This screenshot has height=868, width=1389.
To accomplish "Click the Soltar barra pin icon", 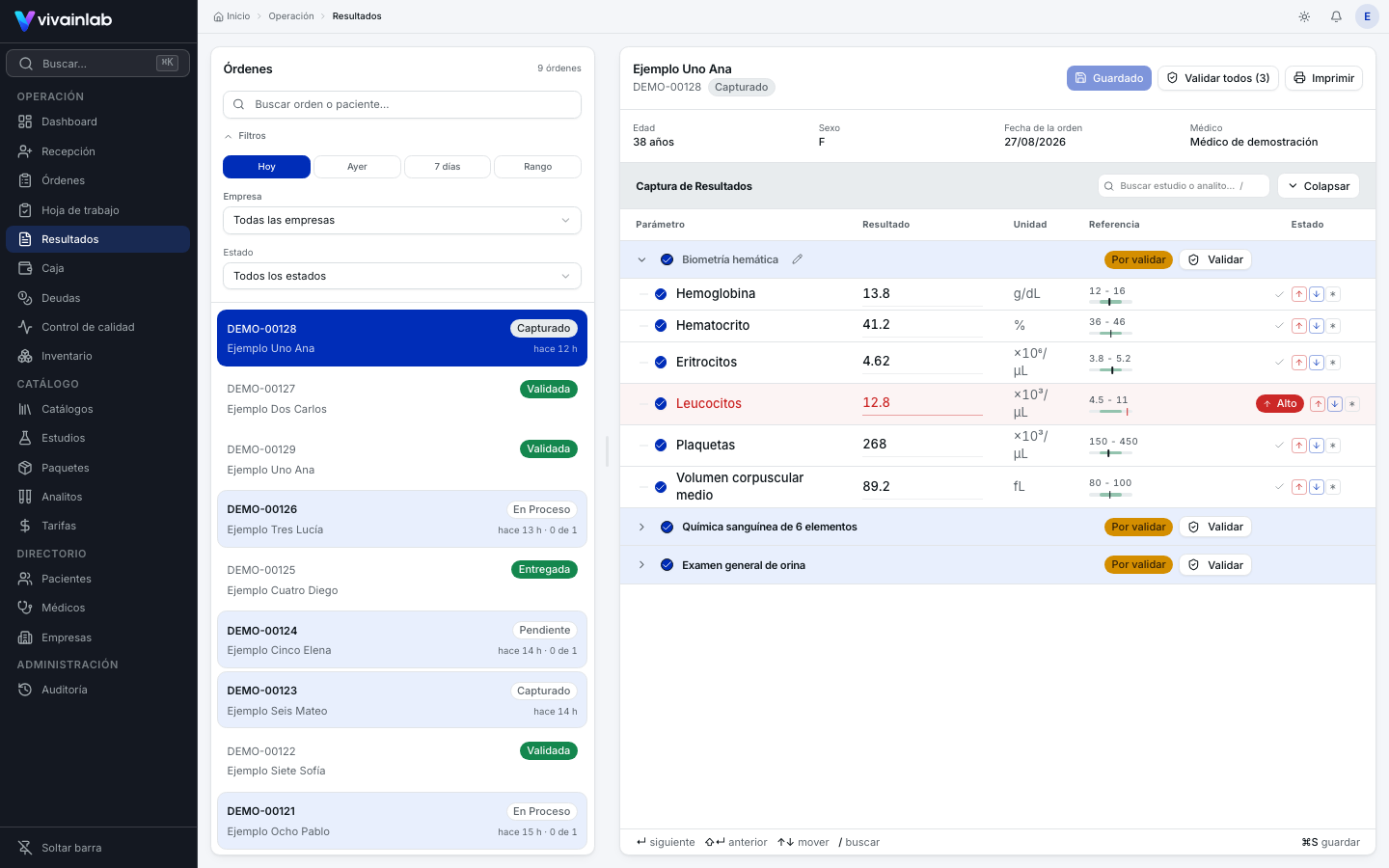I will point(25,848).
